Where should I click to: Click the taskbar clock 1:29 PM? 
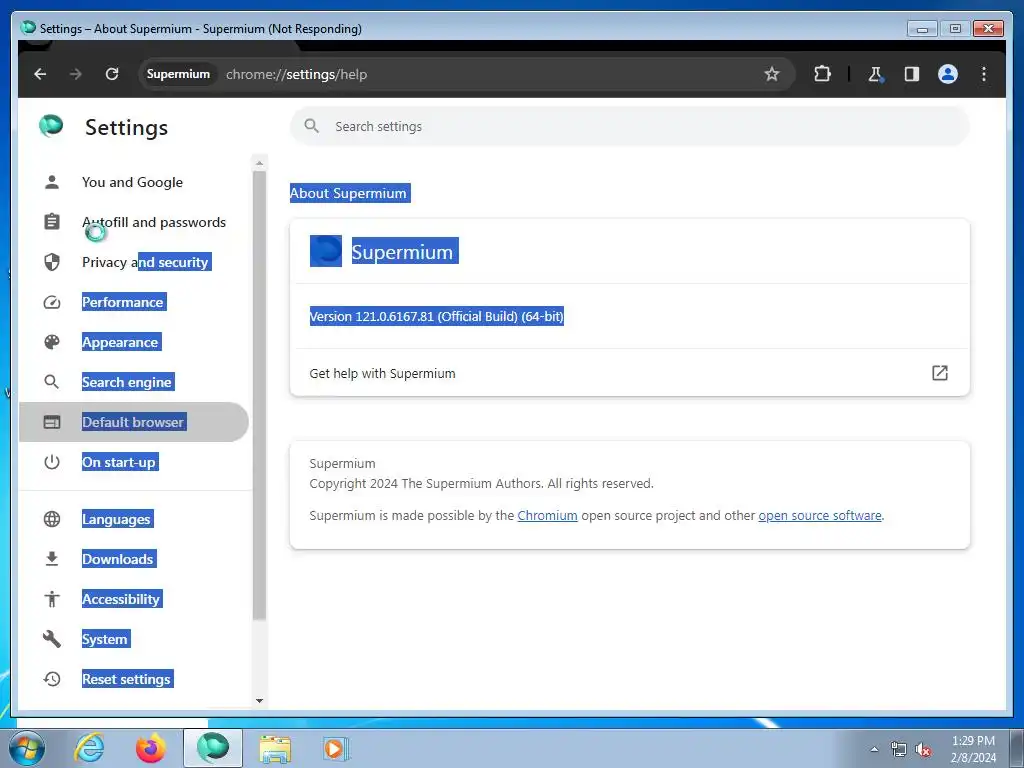[973, 741]
